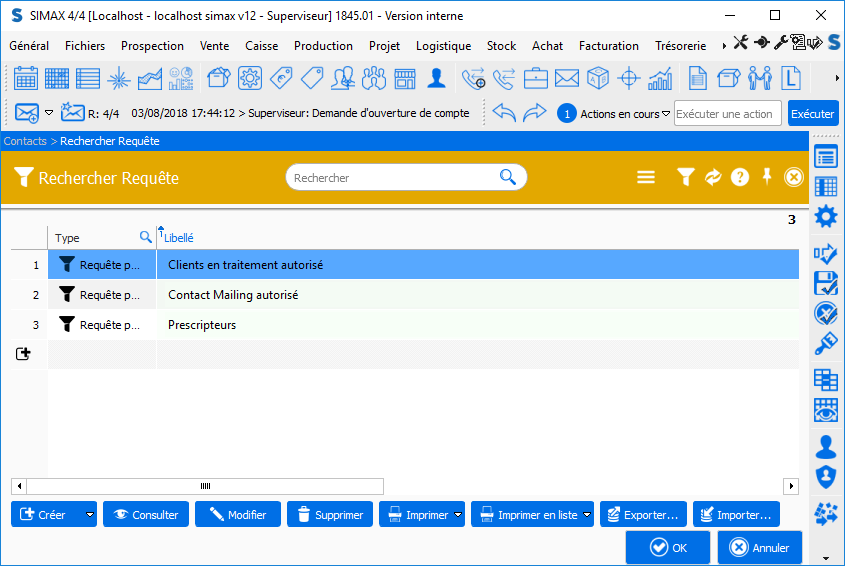Click the Rechercher search field

pos(394,178)
